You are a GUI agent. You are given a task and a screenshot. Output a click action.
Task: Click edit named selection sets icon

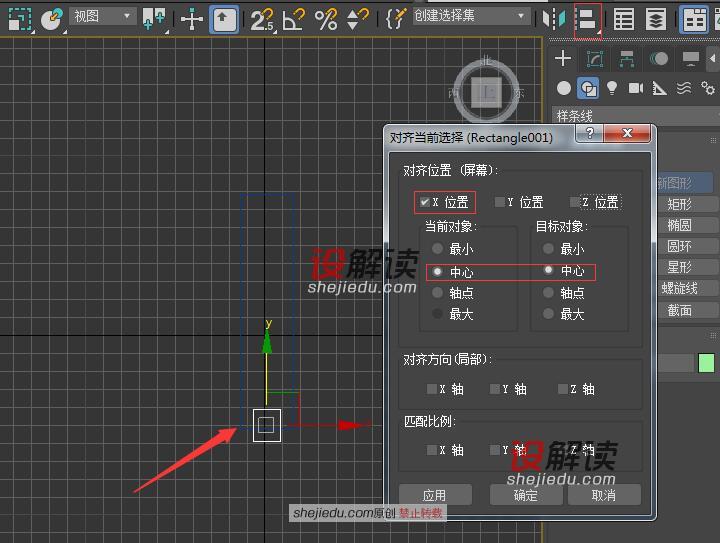pyautogui.click(x=396, y=19)
